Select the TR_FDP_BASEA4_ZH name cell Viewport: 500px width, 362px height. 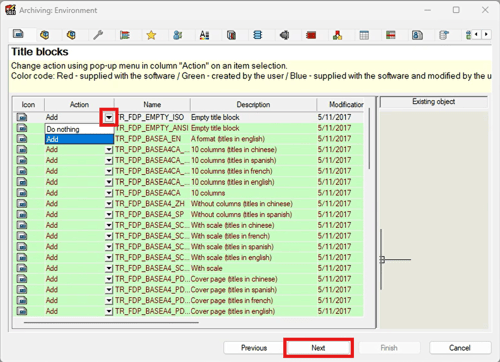click(152, 203)
